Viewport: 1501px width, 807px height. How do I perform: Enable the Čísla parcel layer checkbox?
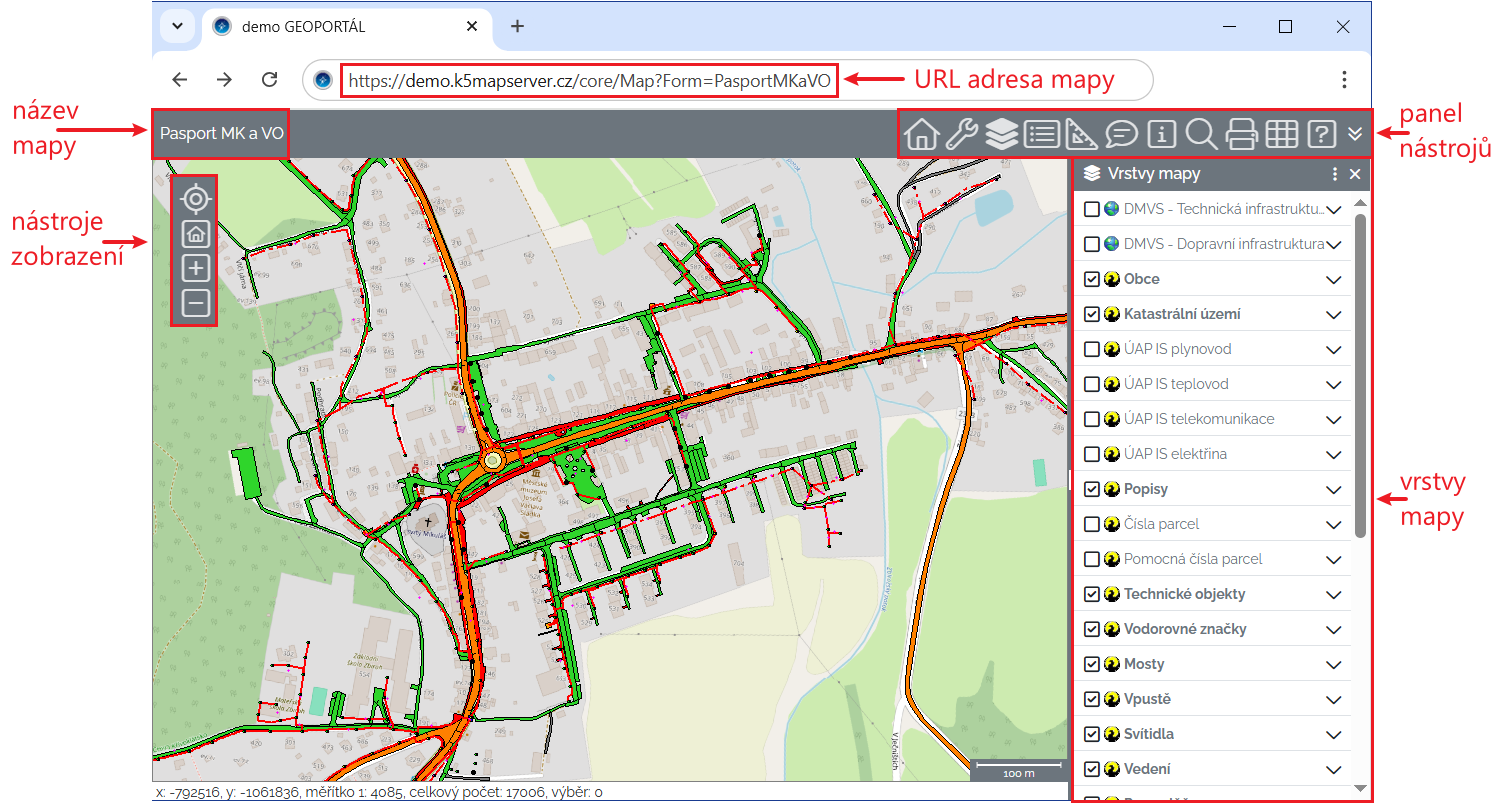coord(1092,524)
